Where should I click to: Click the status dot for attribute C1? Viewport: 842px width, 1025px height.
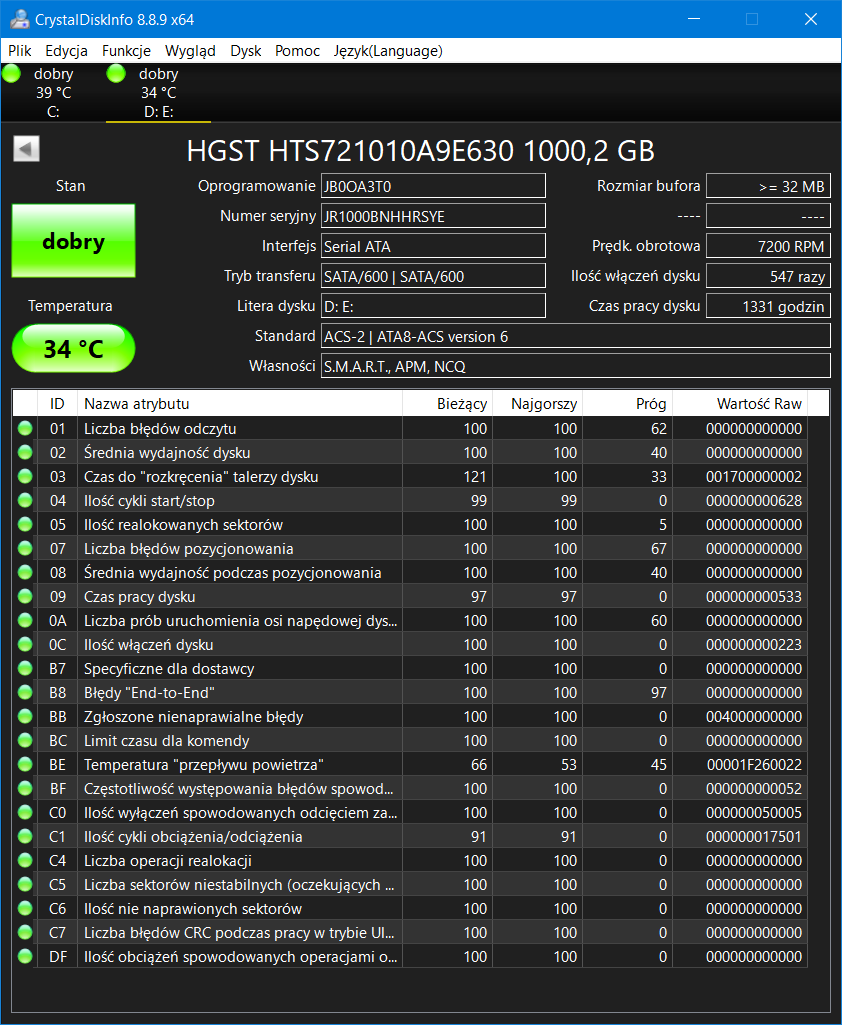[25, 837]
